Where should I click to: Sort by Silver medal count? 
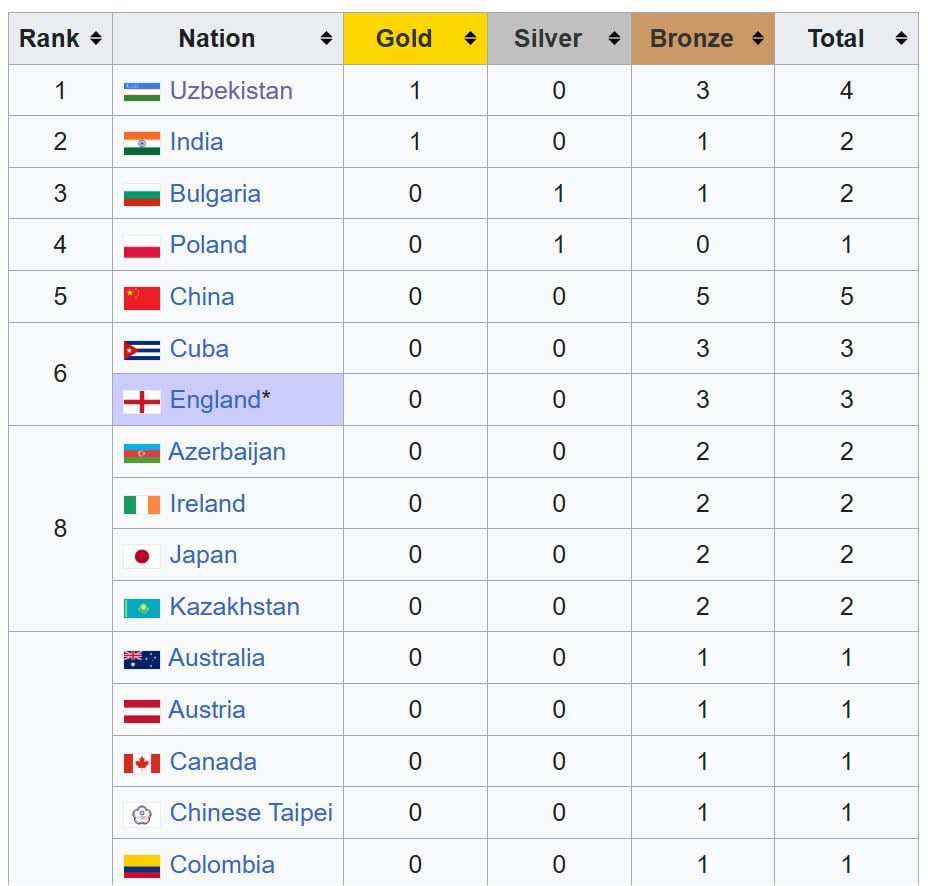[614, 39]
